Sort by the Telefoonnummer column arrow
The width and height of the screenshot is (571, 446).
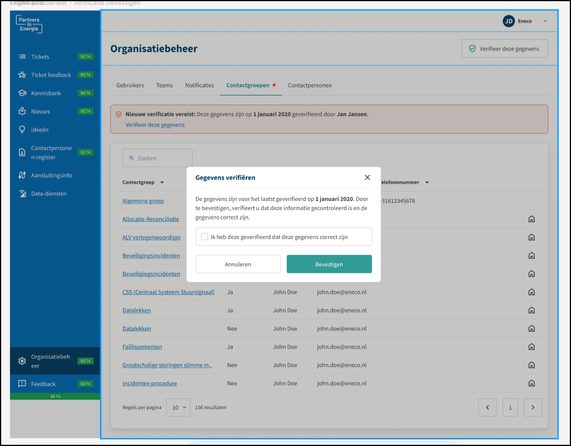tap(427, 182)
